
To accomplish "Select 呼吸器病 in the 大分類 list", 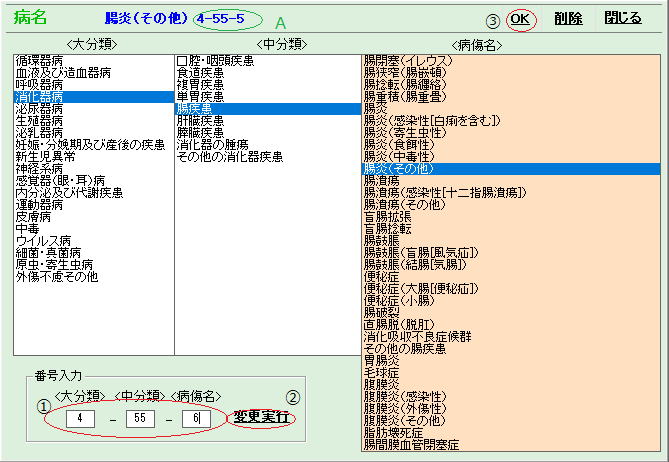I will coord(38,85).
